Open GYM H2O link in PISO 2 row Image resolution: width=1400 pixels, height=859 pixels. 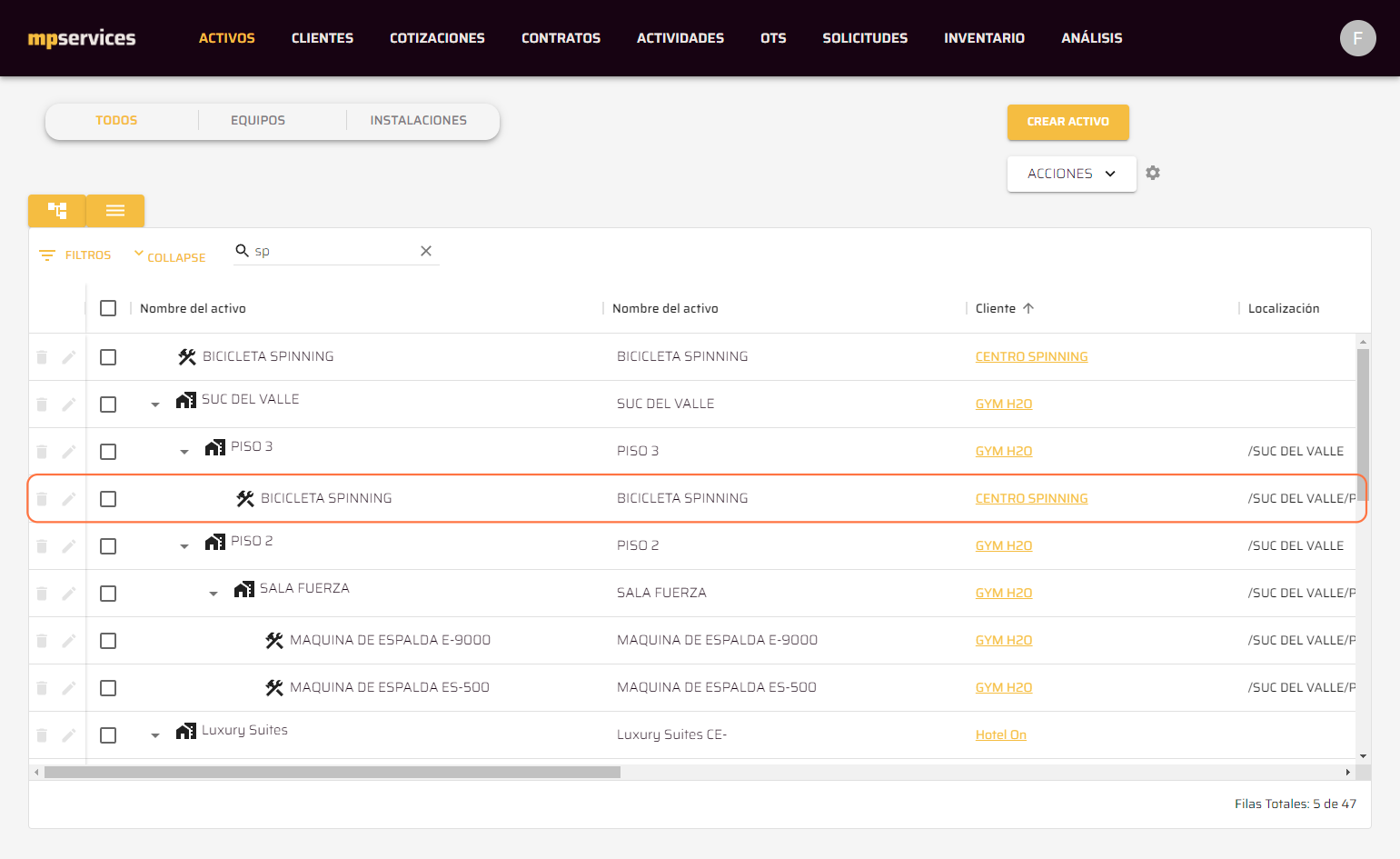1003,545
